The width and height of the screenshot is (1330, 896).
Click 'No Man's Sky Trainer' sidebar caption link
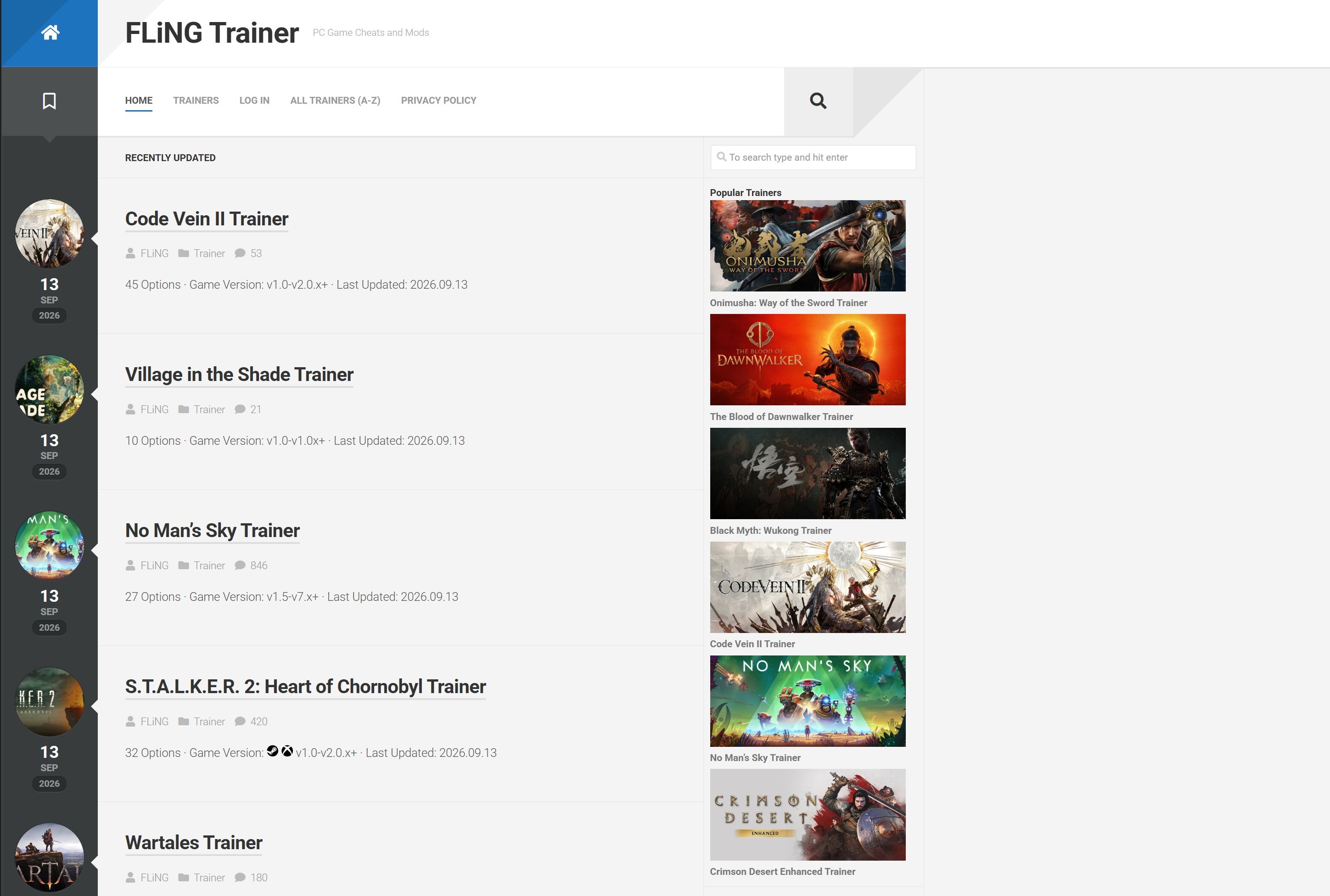[755, 757]
